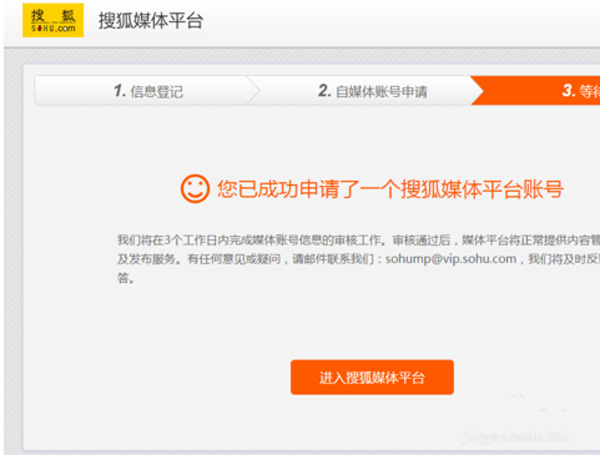Click the 进入搜狐媒体平台 button

click(x=372, y=377)
